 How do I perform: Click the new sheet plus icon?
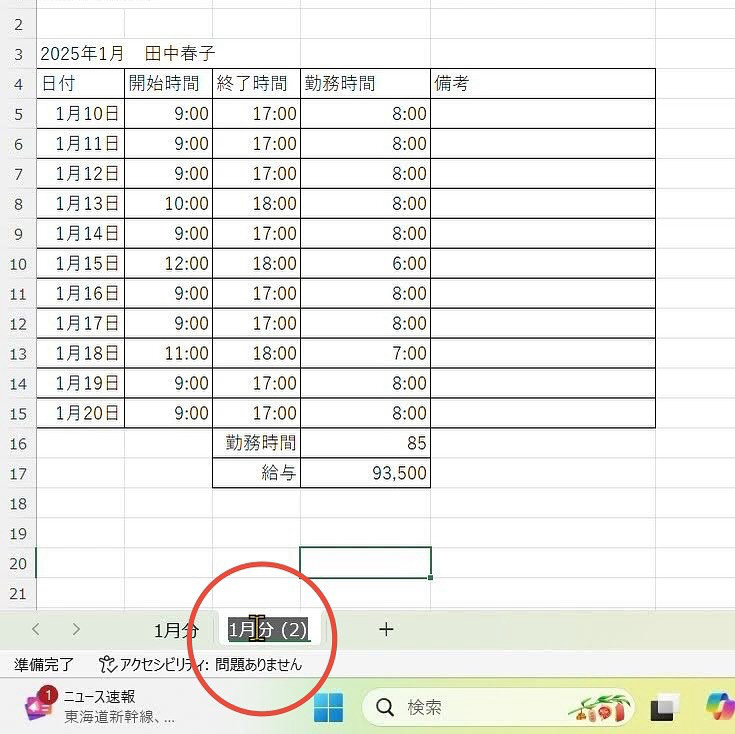pos(386,629)
